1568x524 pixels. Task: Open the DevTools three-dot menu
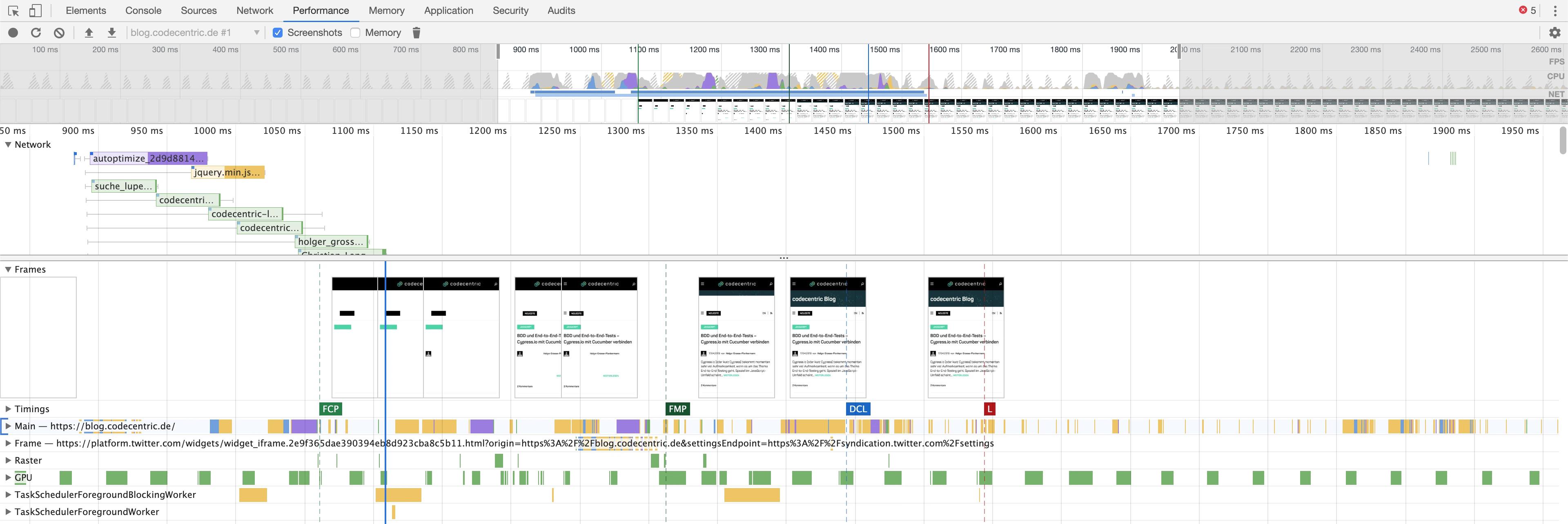coord(1555,11)
